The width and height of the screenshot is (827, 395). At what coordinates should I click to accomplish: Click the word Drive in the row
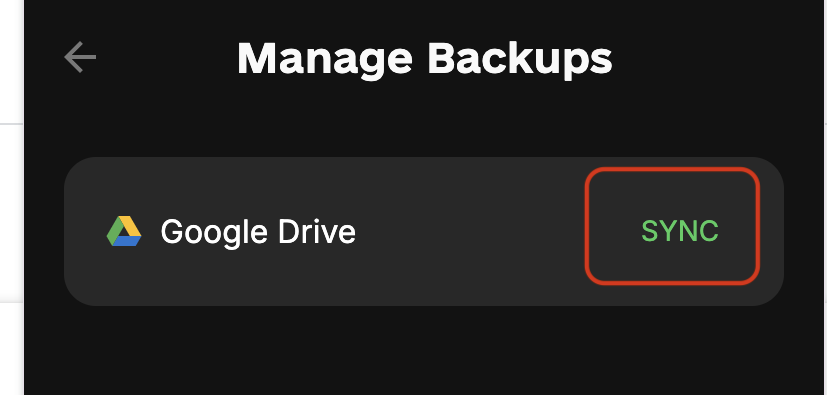[316, 231]
